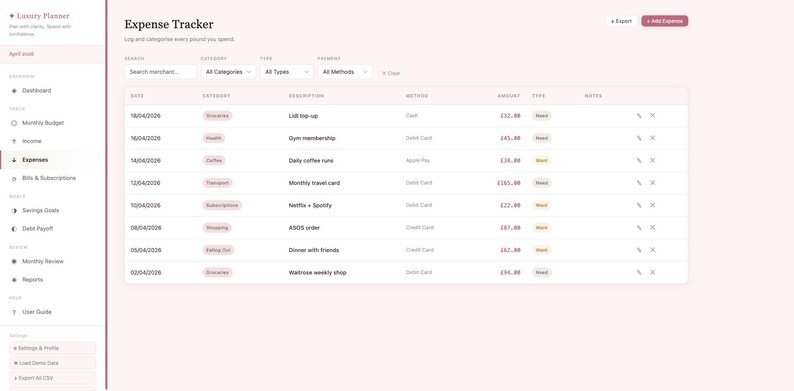Viewport: 794px width, 391px height.
Task: Click the £94.00 amount
Action: pyautogui.click(x=510, y=272)
